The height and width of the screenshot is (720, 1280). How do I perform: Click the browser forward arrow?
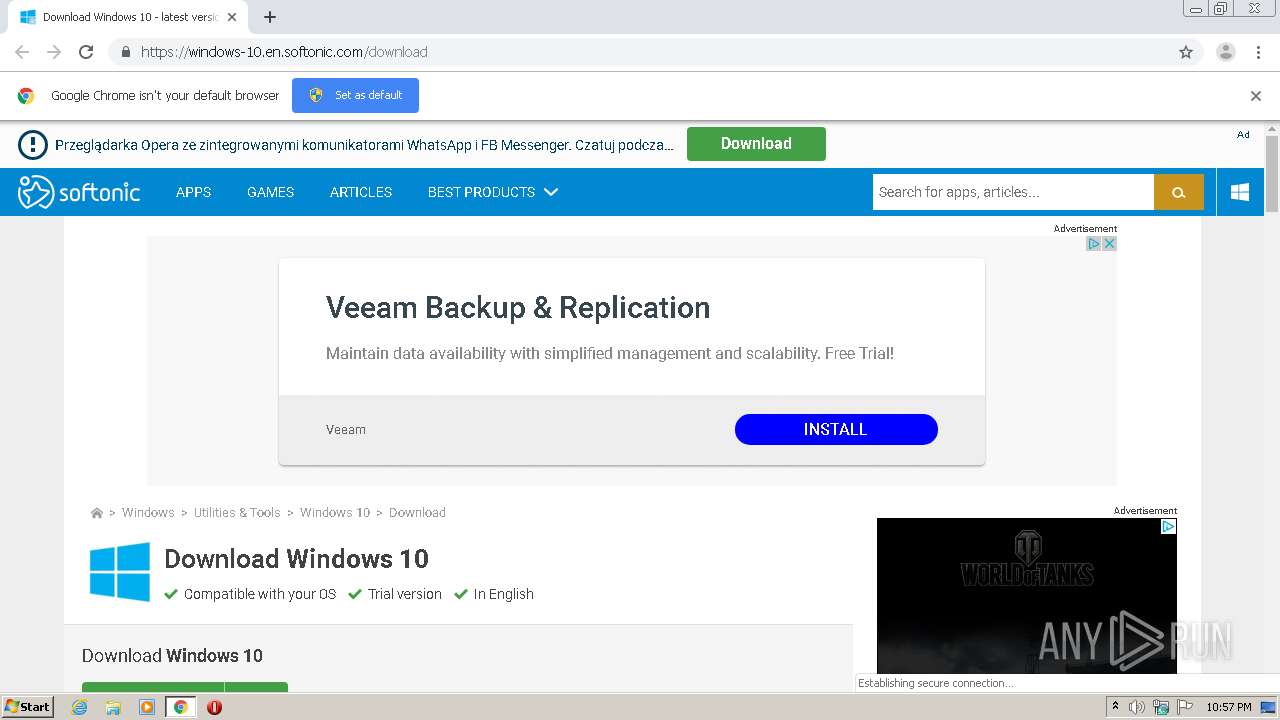pyautogui.click(x=54, y=52)
